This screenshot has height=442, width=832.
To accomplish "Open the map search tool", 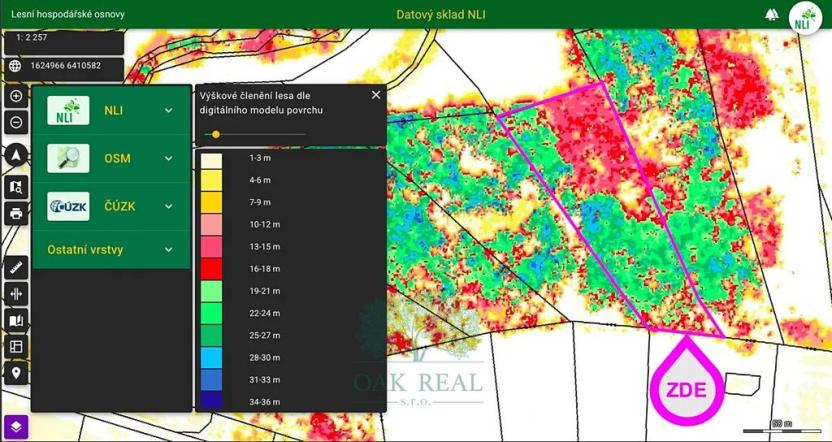I will tap(16, 187).
